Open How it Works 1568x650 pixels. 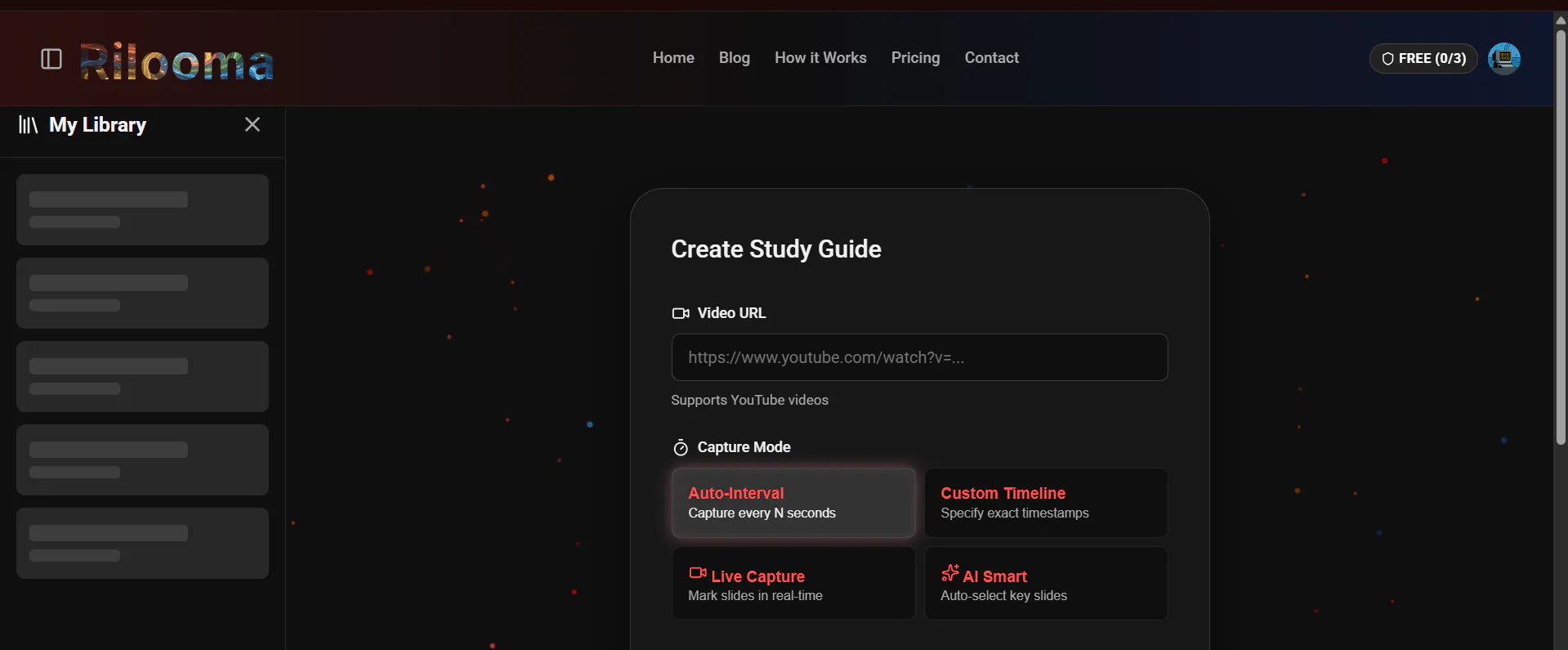(820, 58)
